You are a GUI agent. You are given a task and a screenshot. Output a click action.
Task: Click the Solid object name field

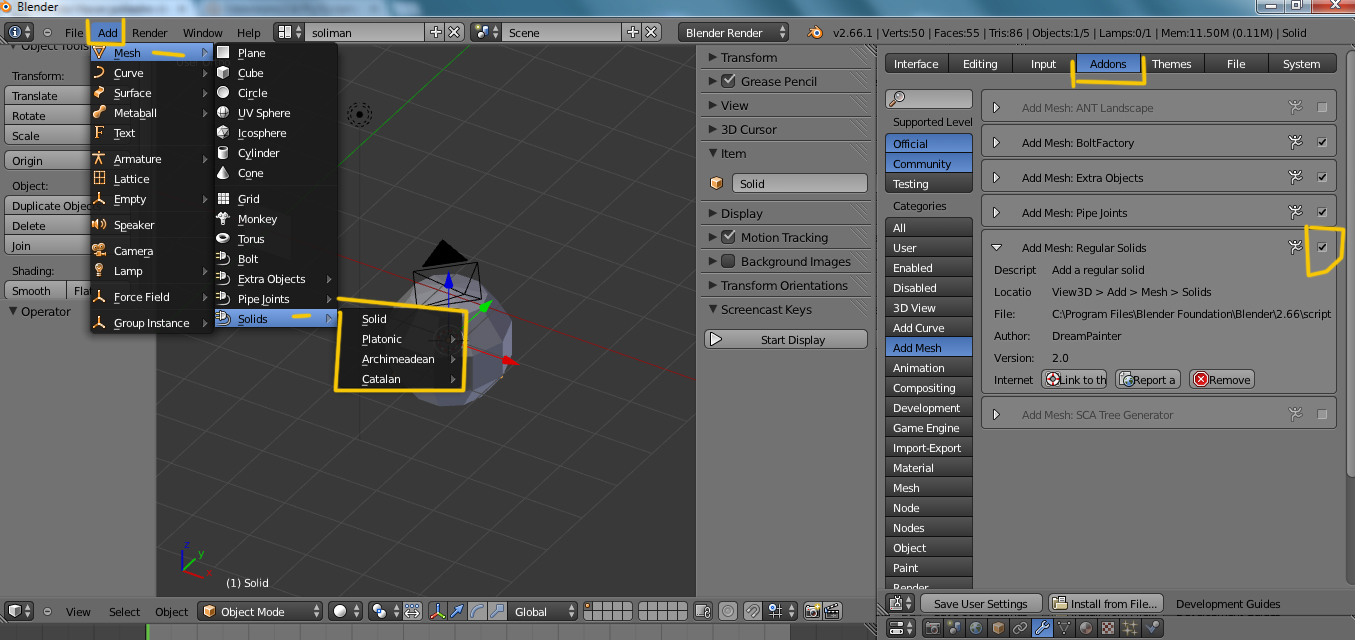coord(800,184)
